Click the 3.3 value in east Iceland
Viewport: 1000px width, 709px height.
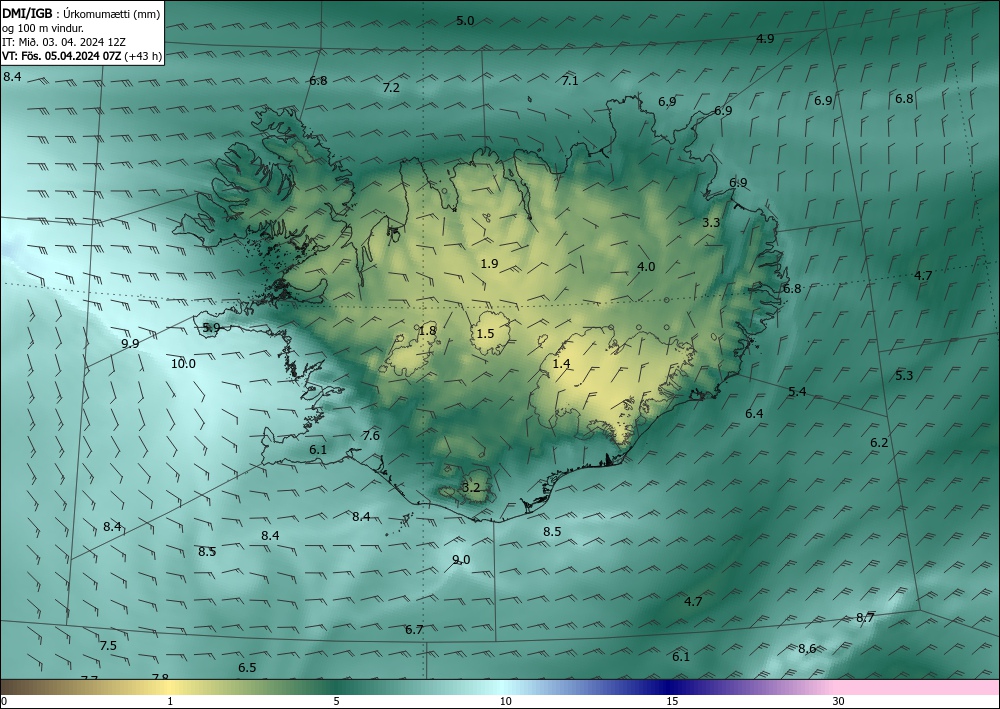pyautogui.click(x=711, y=223)
